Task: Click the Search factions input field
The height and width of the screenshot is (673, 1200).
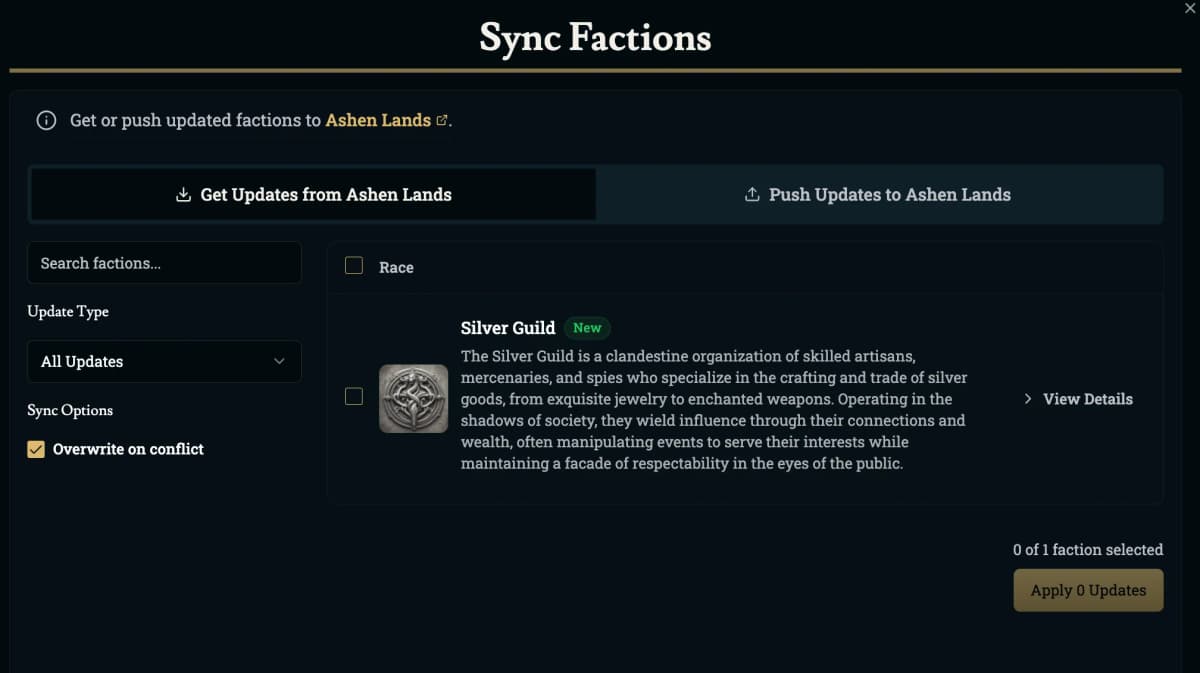Action: 163,263
